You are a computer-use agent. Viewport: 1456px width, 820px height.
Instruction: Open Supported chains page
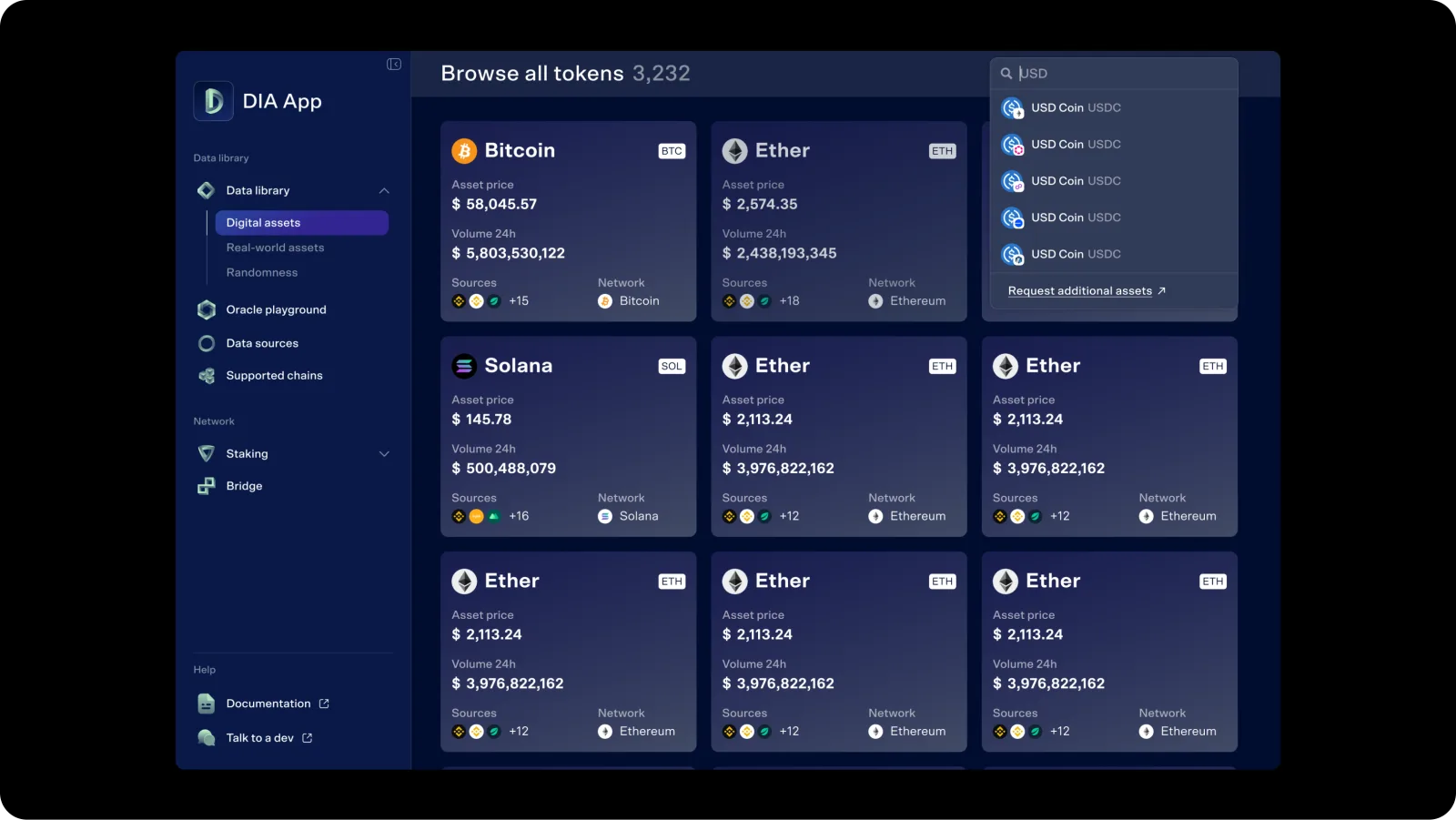[274, 376]
